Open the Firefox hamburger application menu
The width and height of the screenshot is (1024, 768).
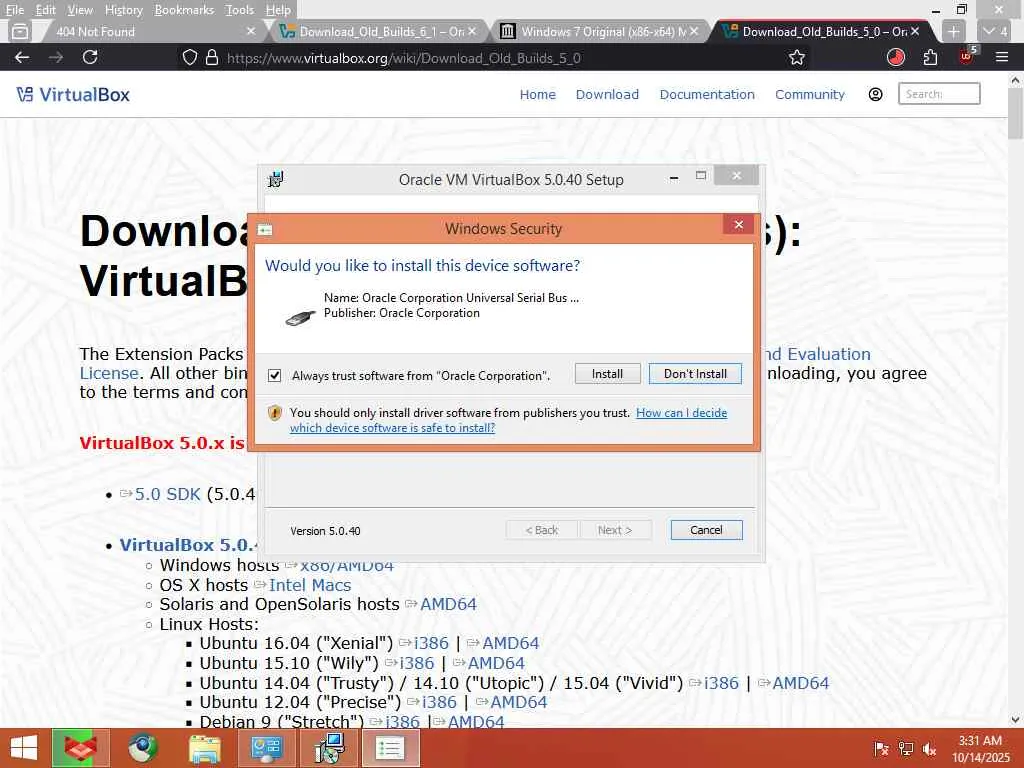[1002, 57]
